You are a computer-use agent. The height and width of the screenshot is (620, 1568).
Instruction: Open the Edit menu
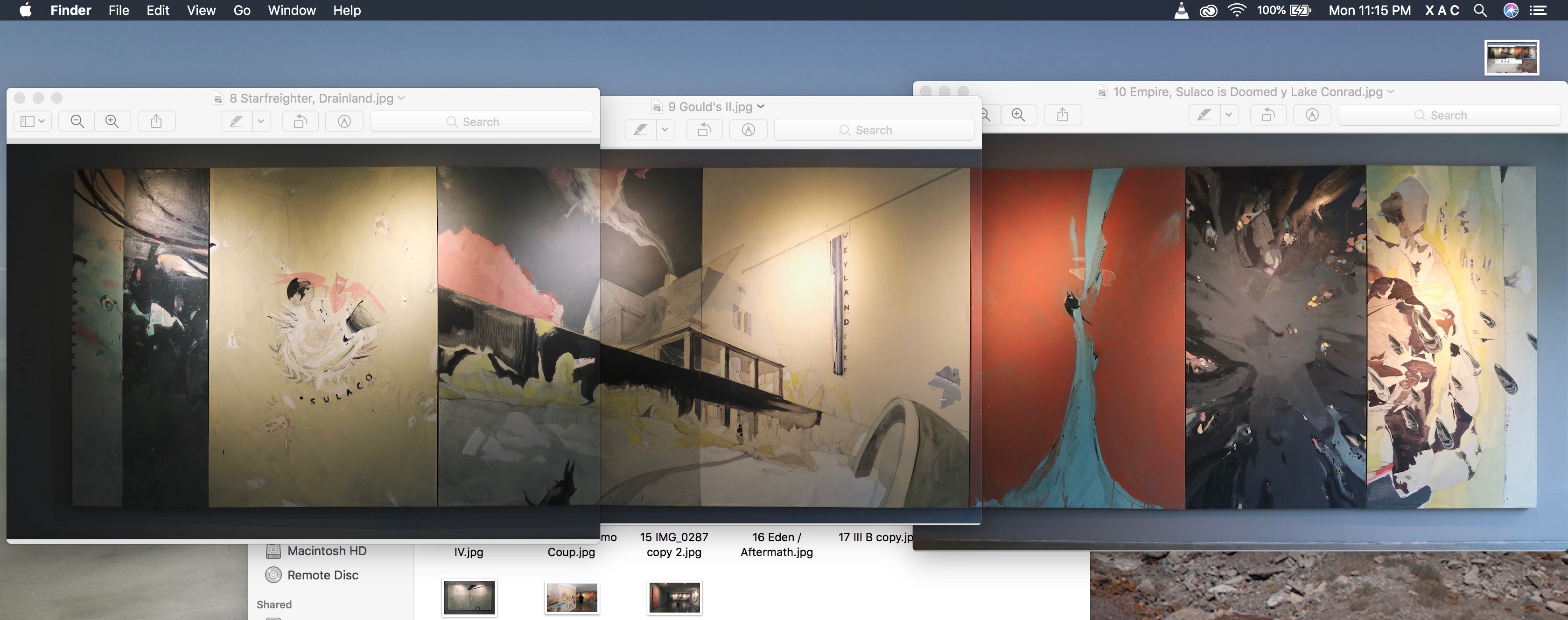tap(158, 10)
